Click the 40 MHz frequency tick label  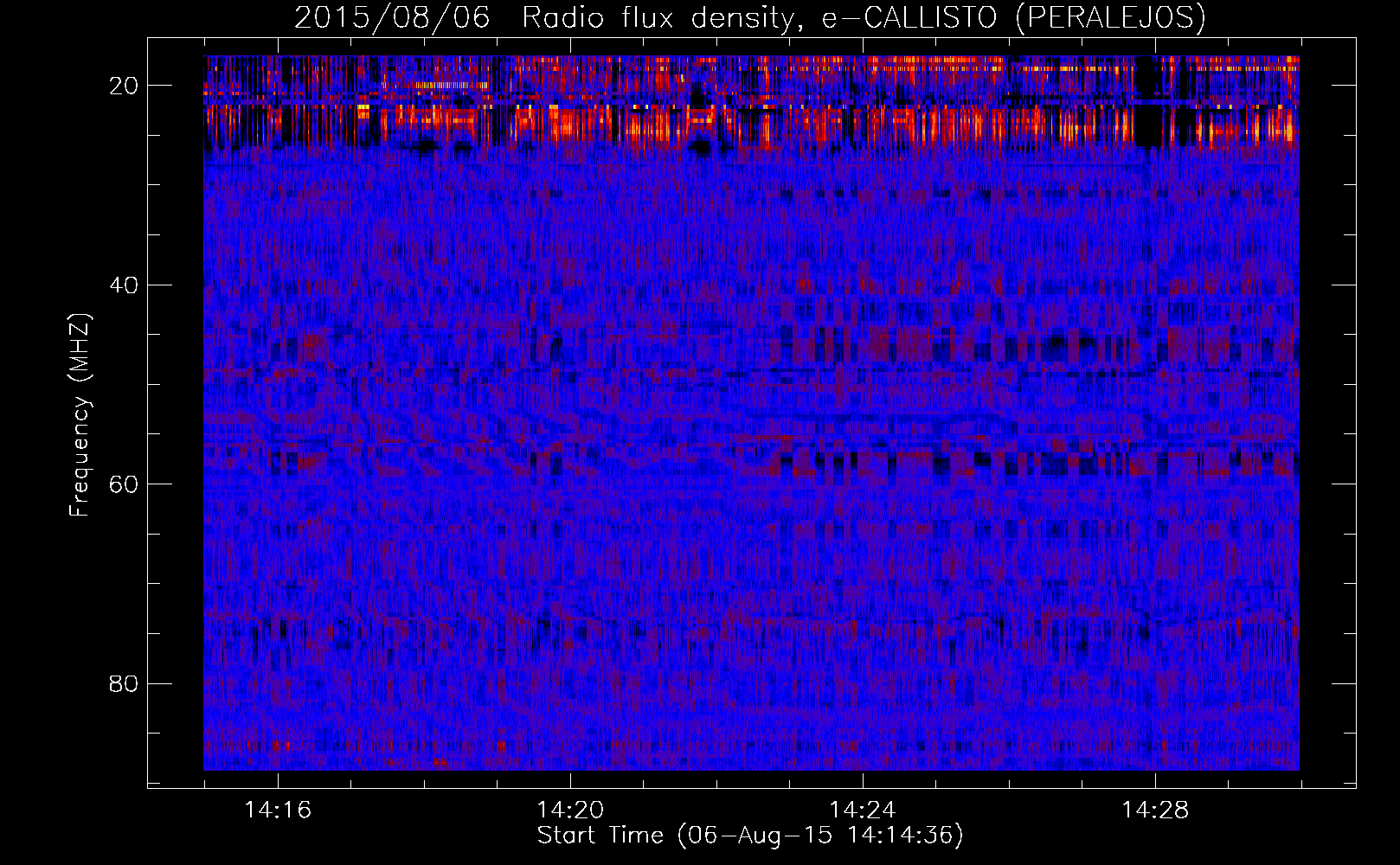124,285
